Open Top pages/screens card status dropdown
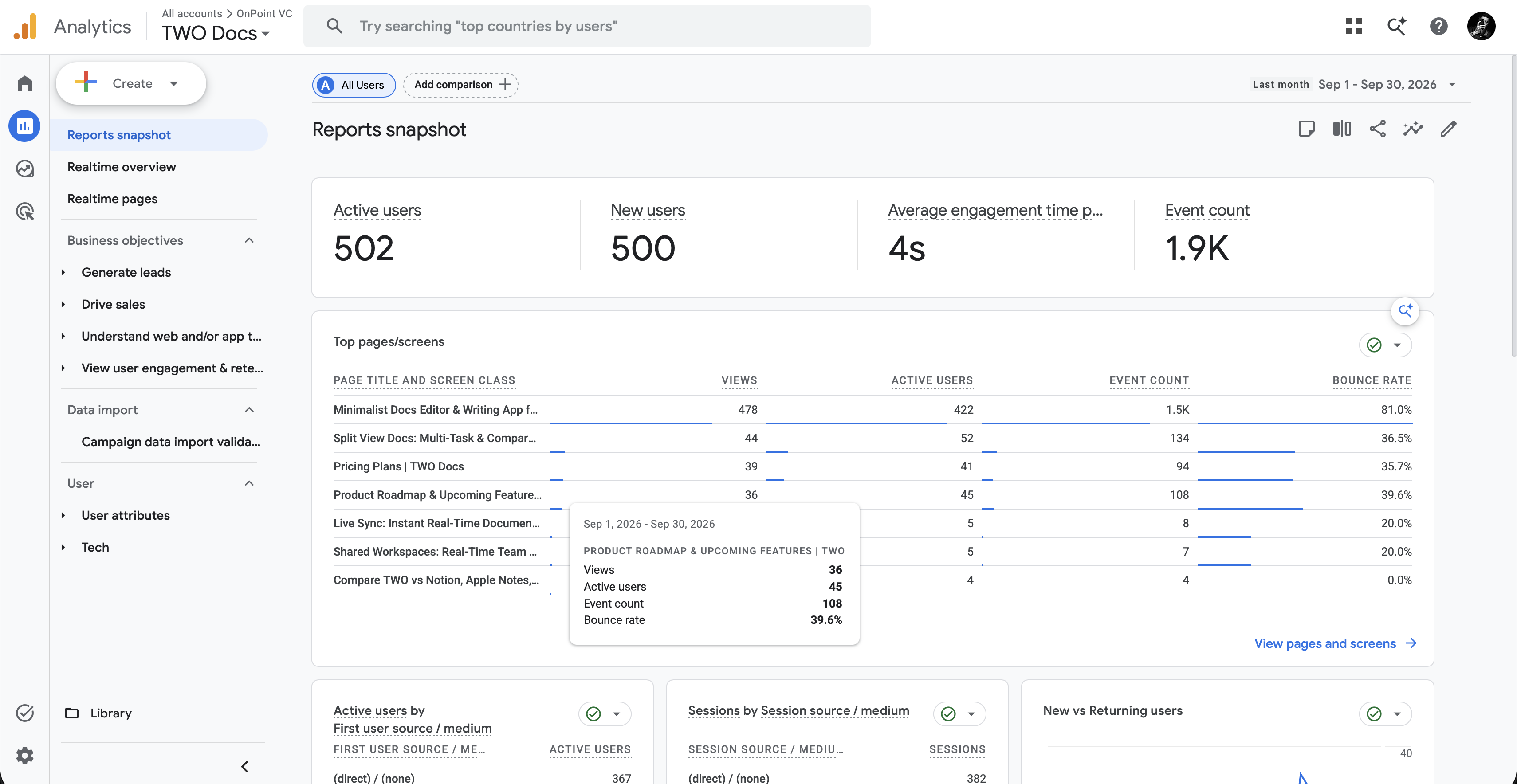 tap(1385, 345)
